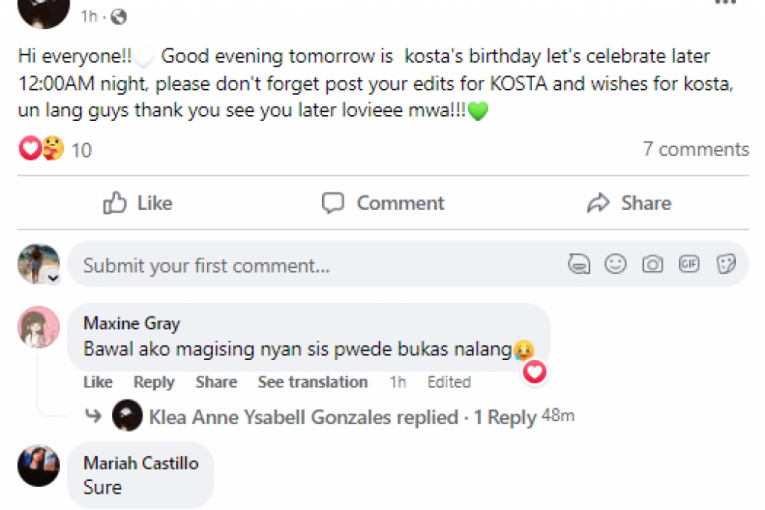The image size is (765, 510).
Task: Open Mariah Castillo's profile picture
Action: click(x=39, y=467)
